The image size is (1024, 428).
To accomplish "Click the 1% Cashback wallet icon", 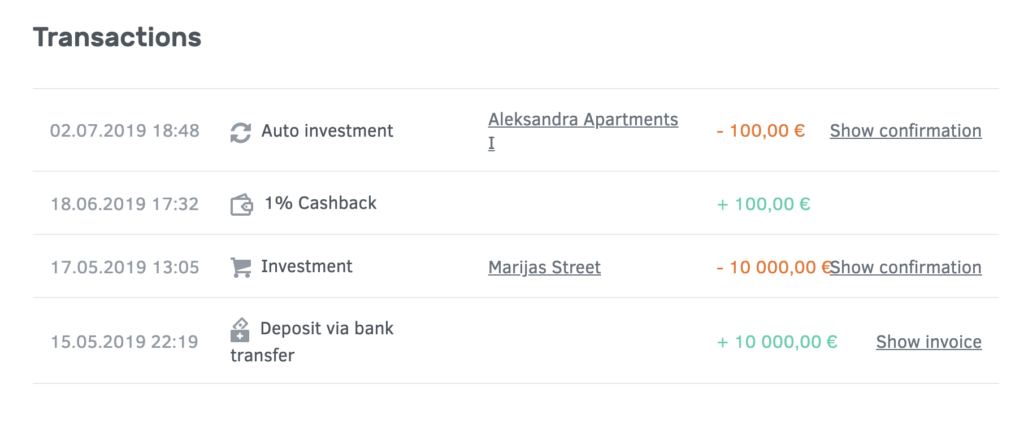I will [241, 205].
